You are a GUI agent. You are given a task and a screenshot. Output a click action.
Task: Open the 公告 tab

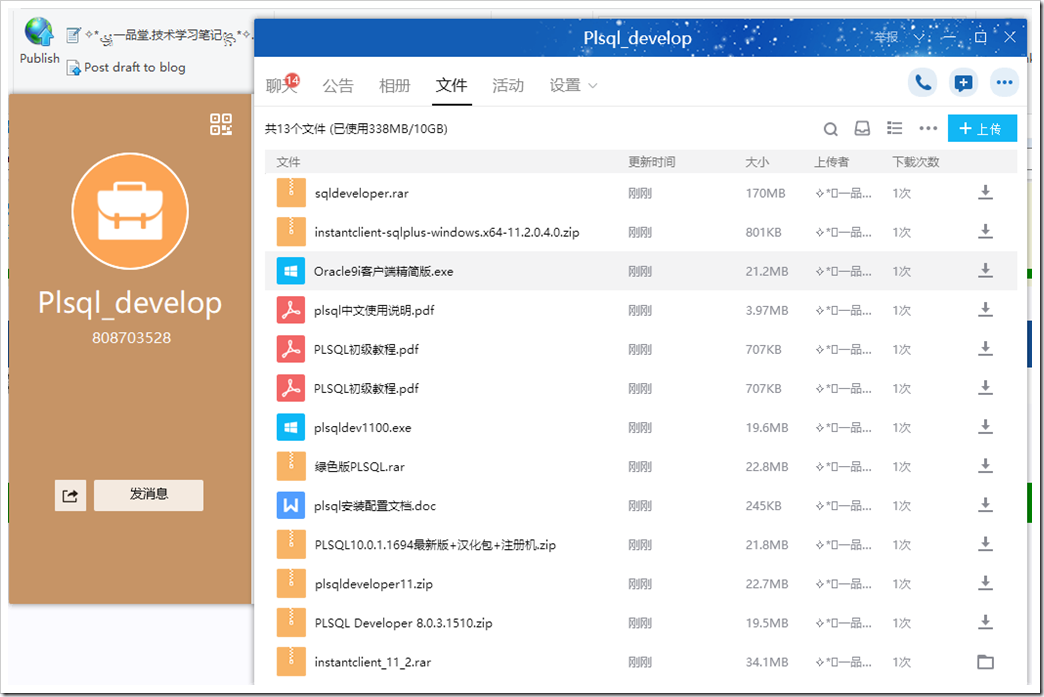(338, 85)
